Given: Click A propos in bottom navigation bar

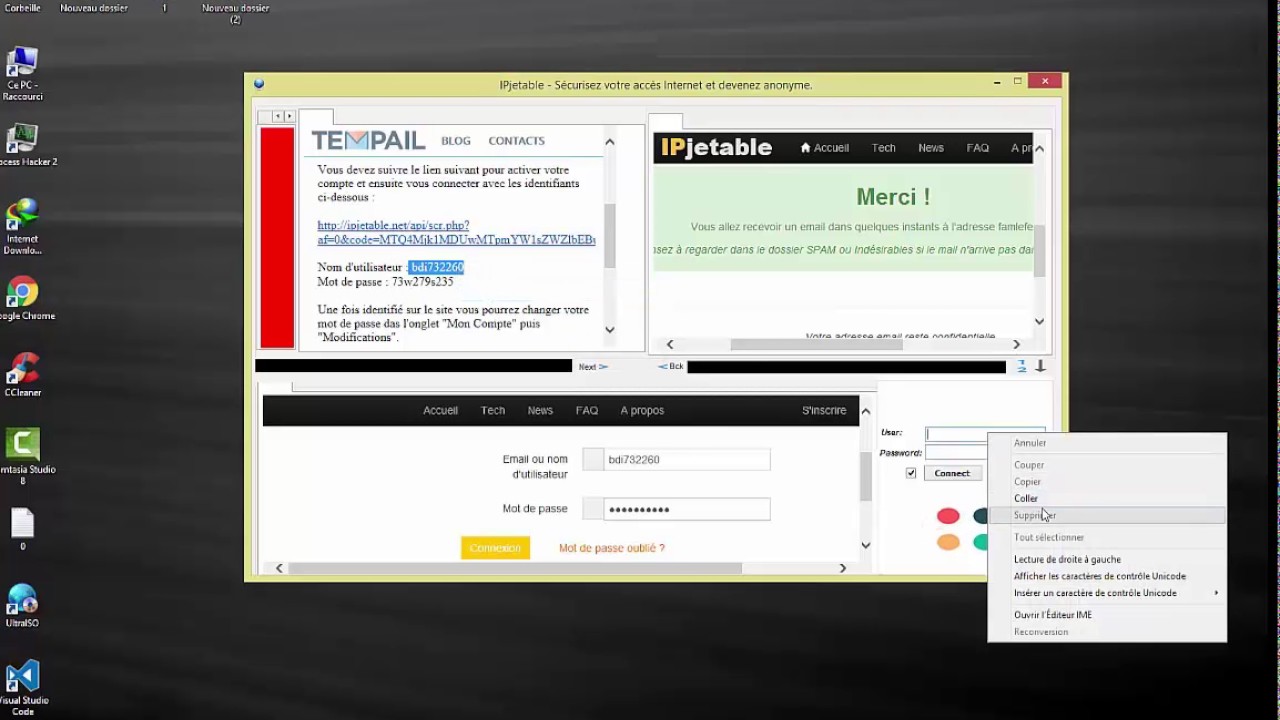Looking at the screenshot, I should click(642, 410).
